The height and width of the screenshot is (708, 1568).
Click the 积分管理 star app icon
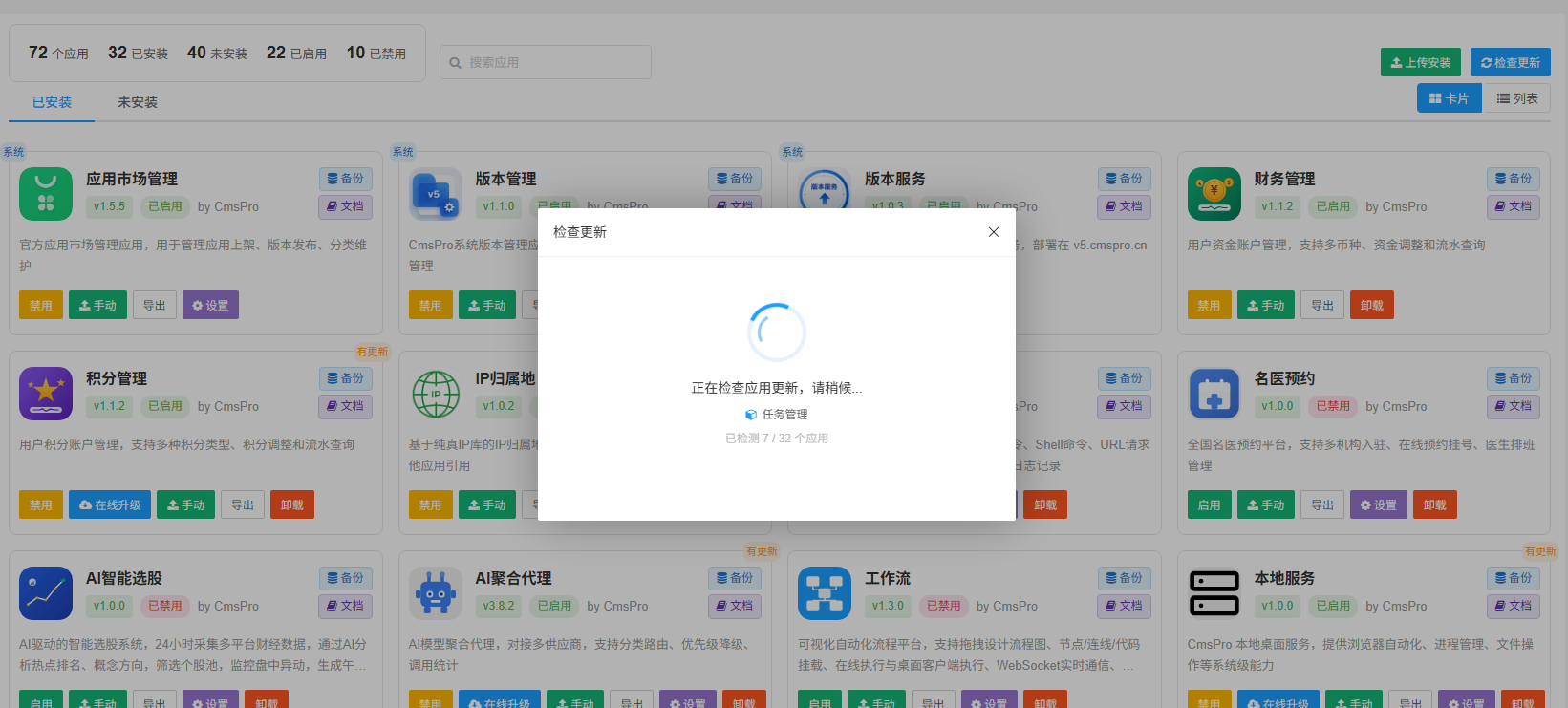point(46,394)
